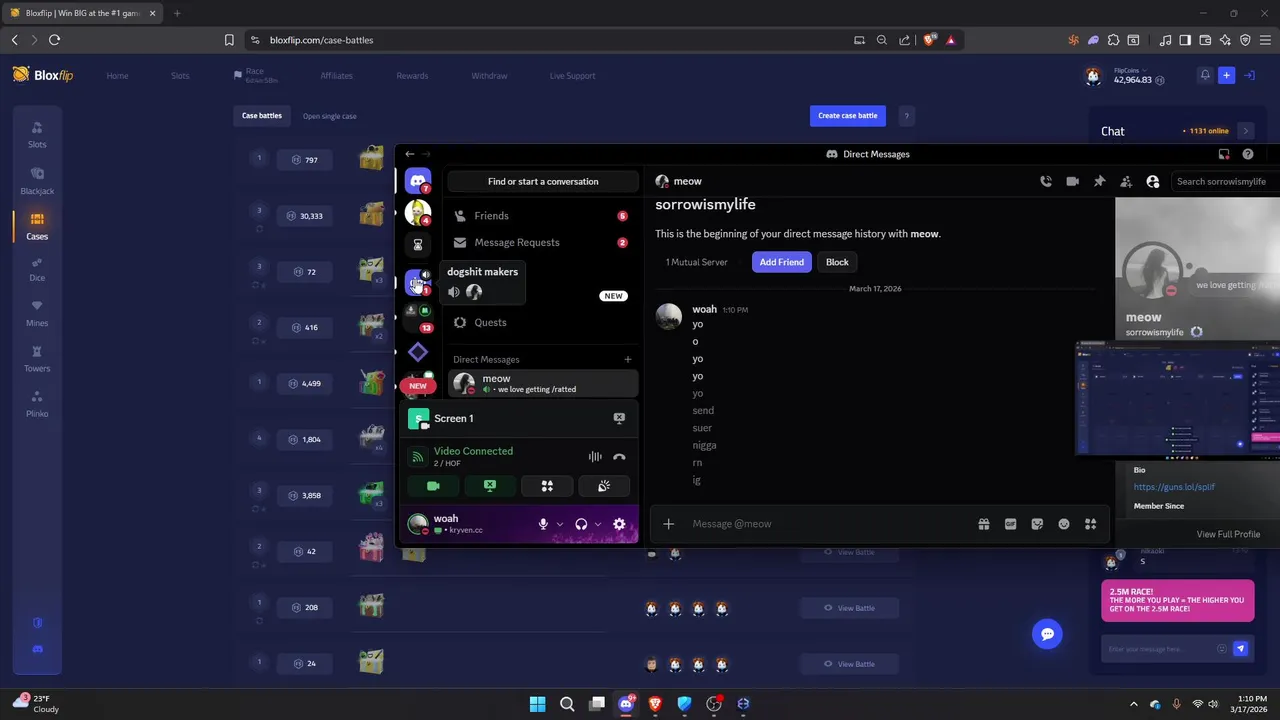Mute the microphone in Discord
Viewport: 1280px width, 720px height.
pyautogui.click(x=543, y=524)
